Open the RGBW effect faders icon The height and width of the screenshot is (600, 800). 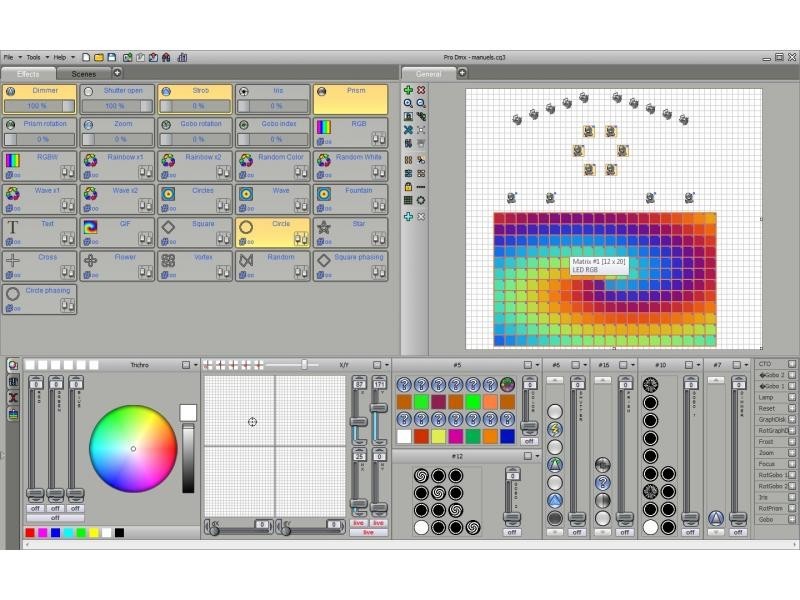tap(68, 172)
